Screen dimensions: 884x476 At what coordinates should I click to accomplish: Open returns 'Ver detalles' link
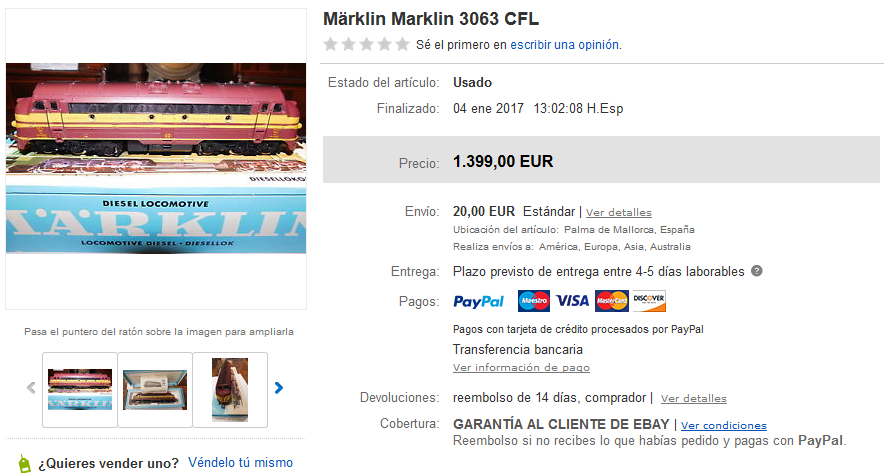click(x=693, y=399)
